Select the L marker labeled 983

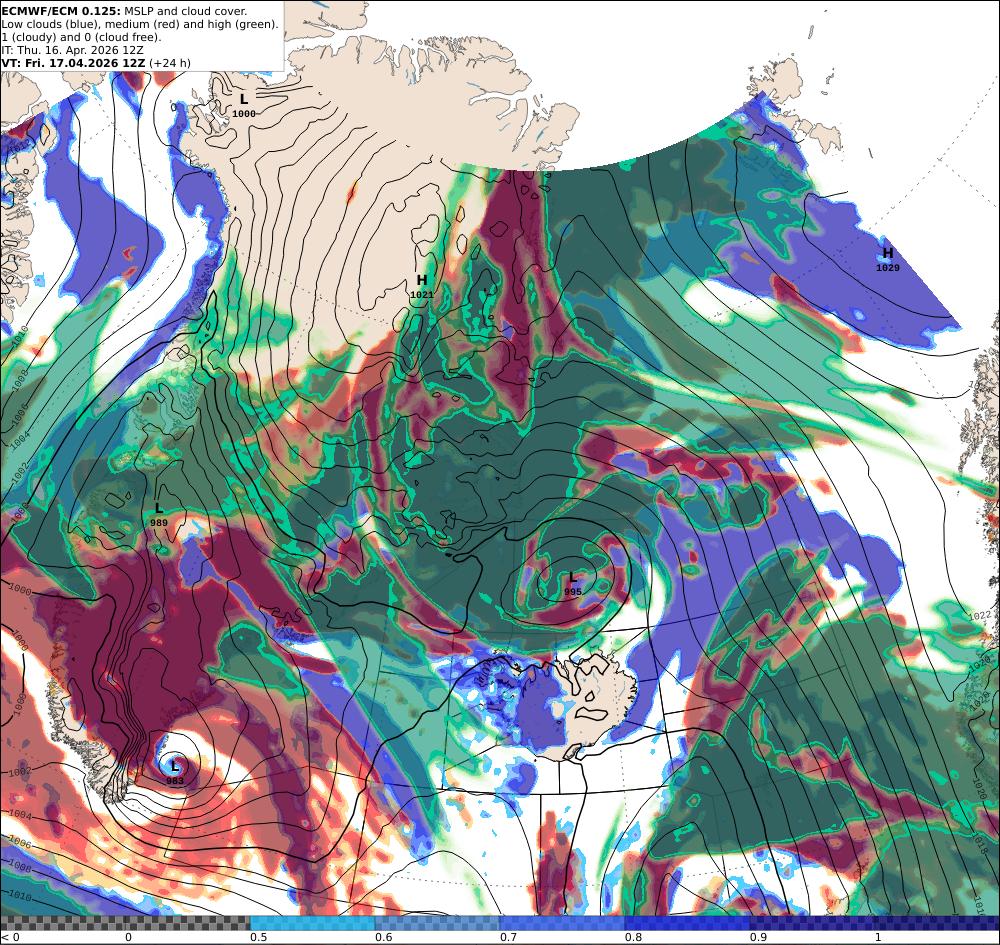pyautogui.click(x=175, y=766)
